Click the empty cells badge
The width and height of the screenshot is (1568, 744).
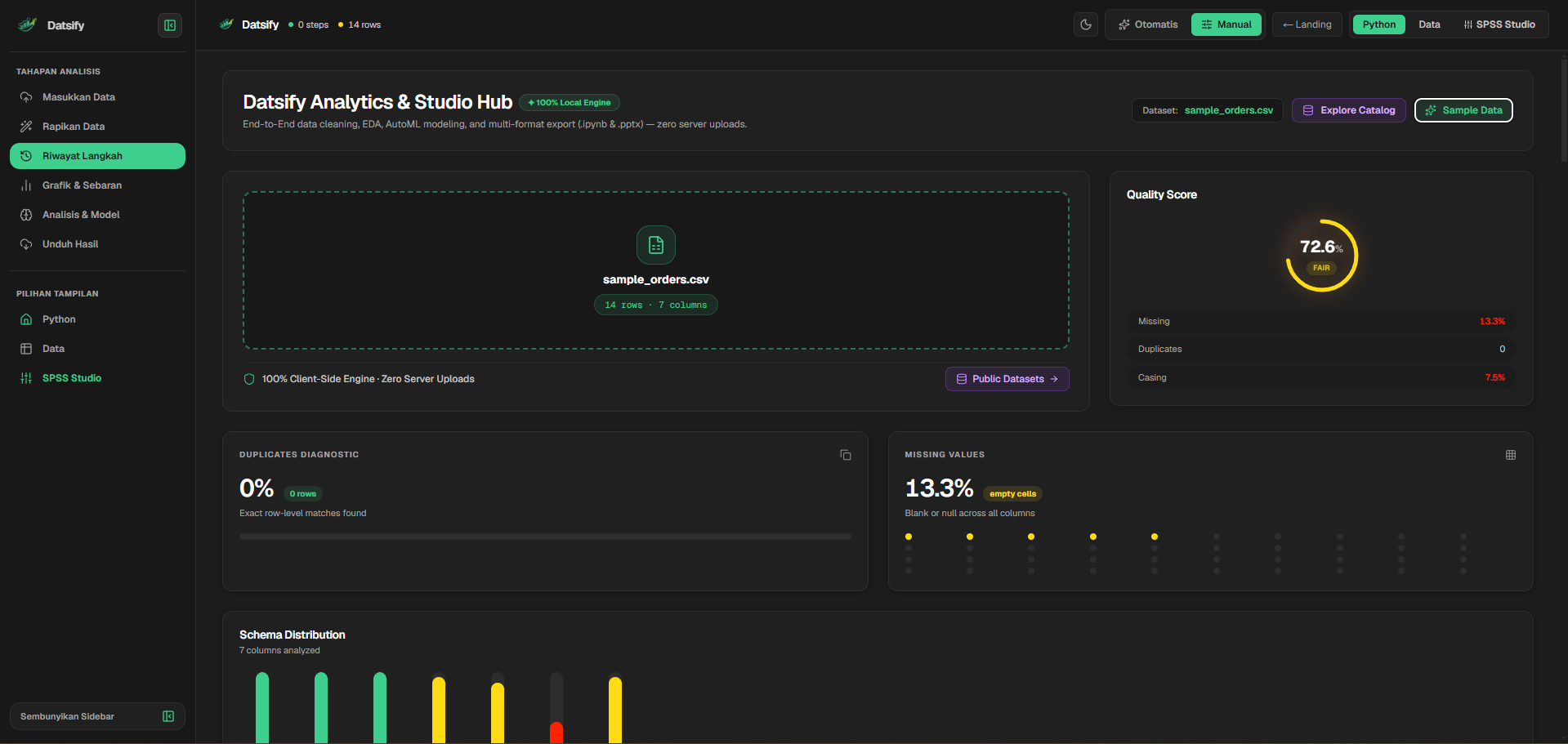(x=1012, y=493)
